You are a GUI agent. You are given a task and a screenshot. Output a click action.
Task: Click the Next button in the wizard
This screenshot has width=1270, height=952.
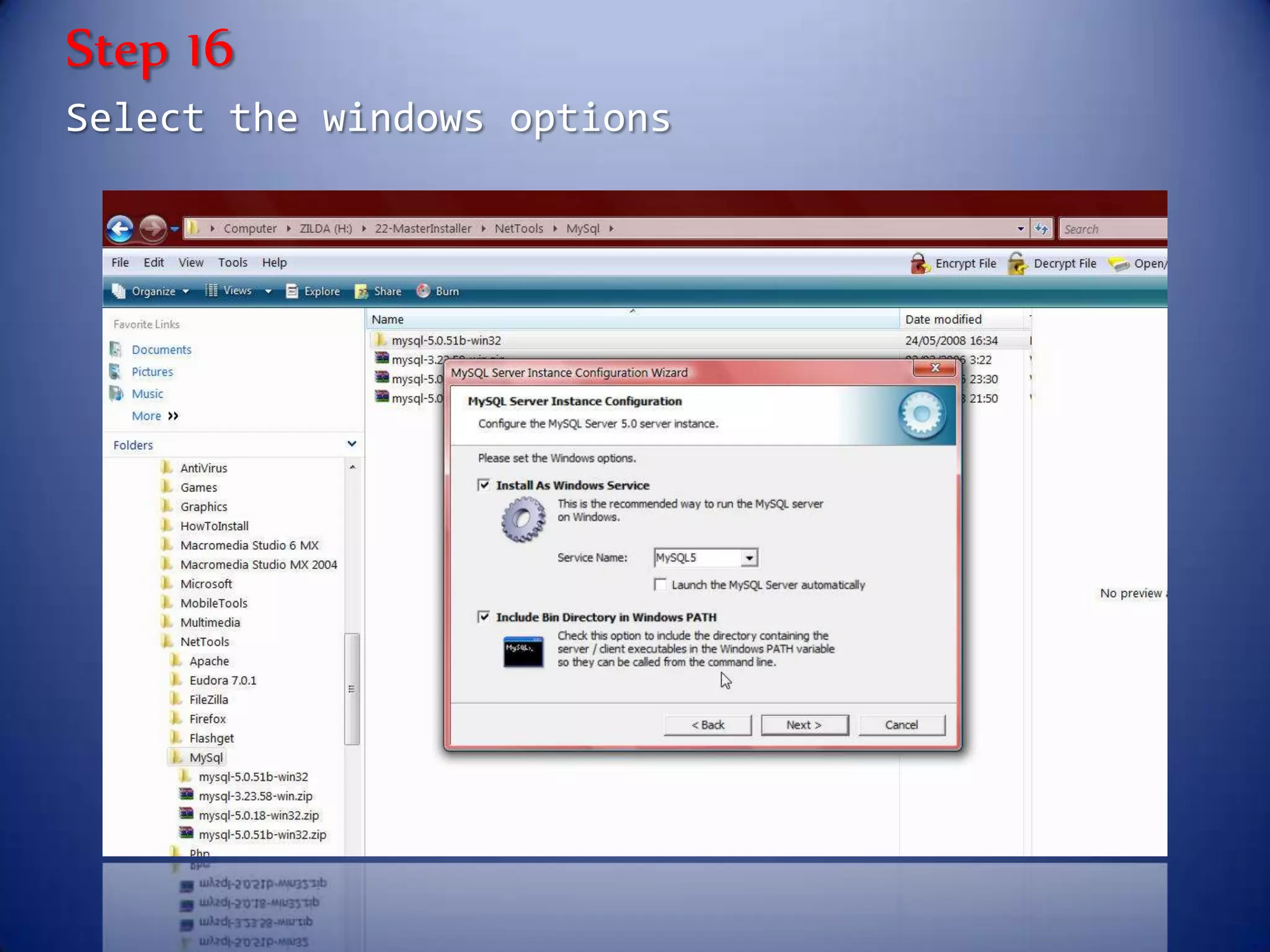coord(804,725)
